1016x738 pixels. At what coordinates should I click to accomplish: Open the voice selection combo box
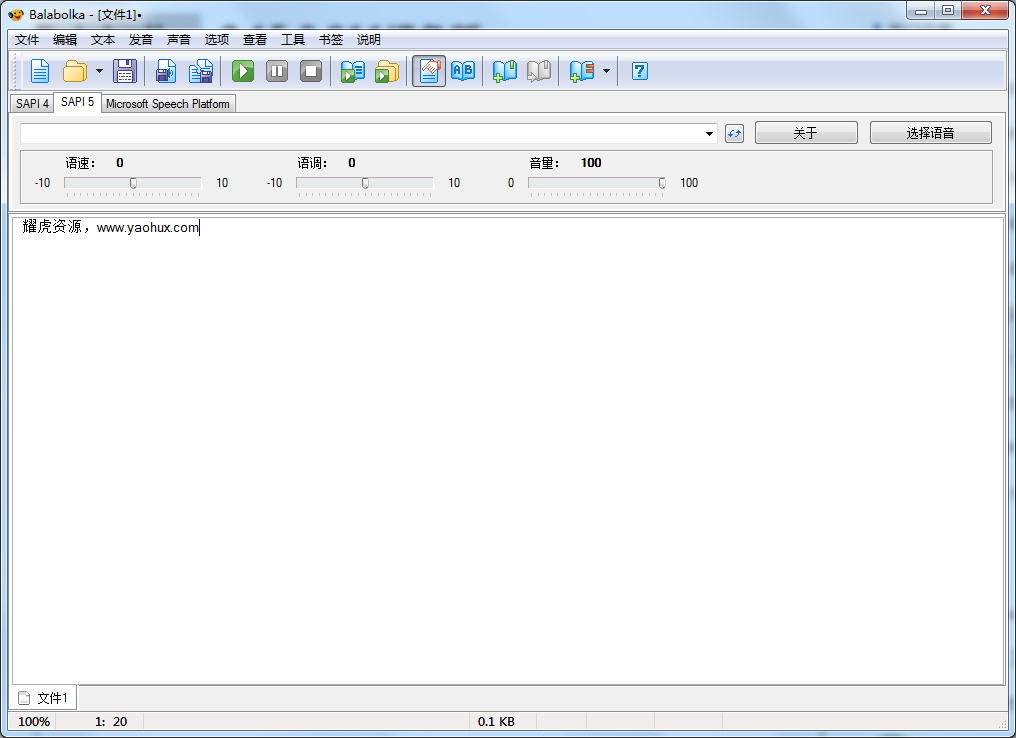coord(368,133)
